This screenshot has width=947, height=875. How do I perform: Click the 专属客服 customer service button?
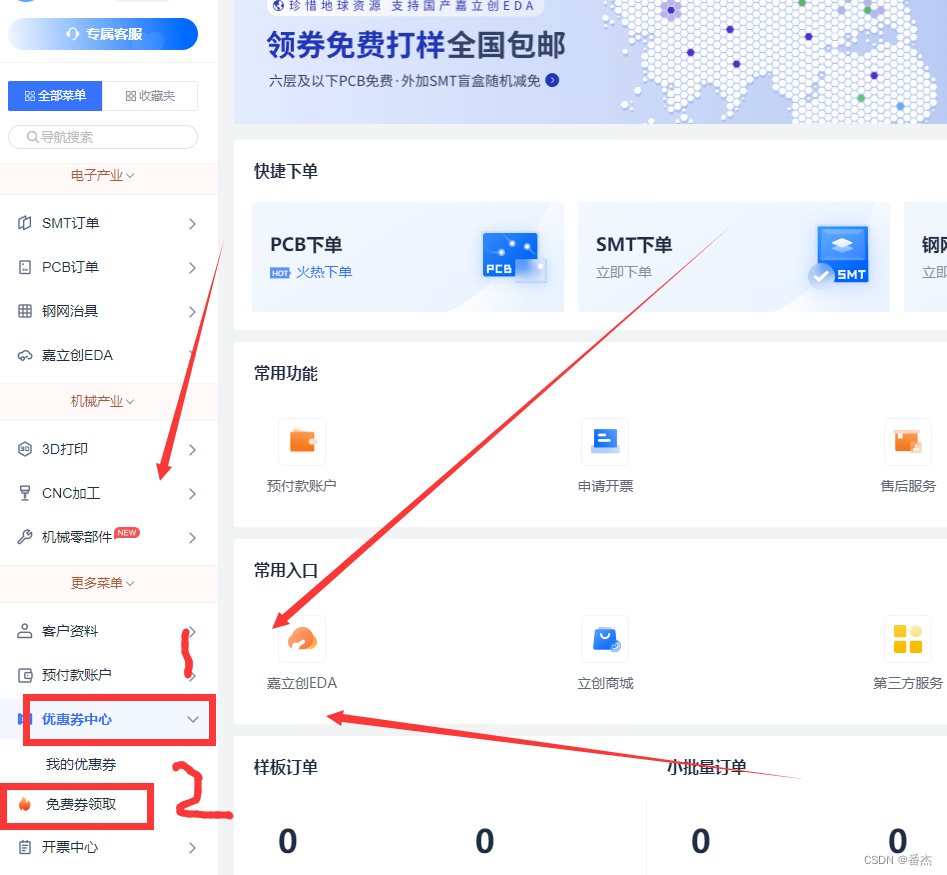click(103, 34)
